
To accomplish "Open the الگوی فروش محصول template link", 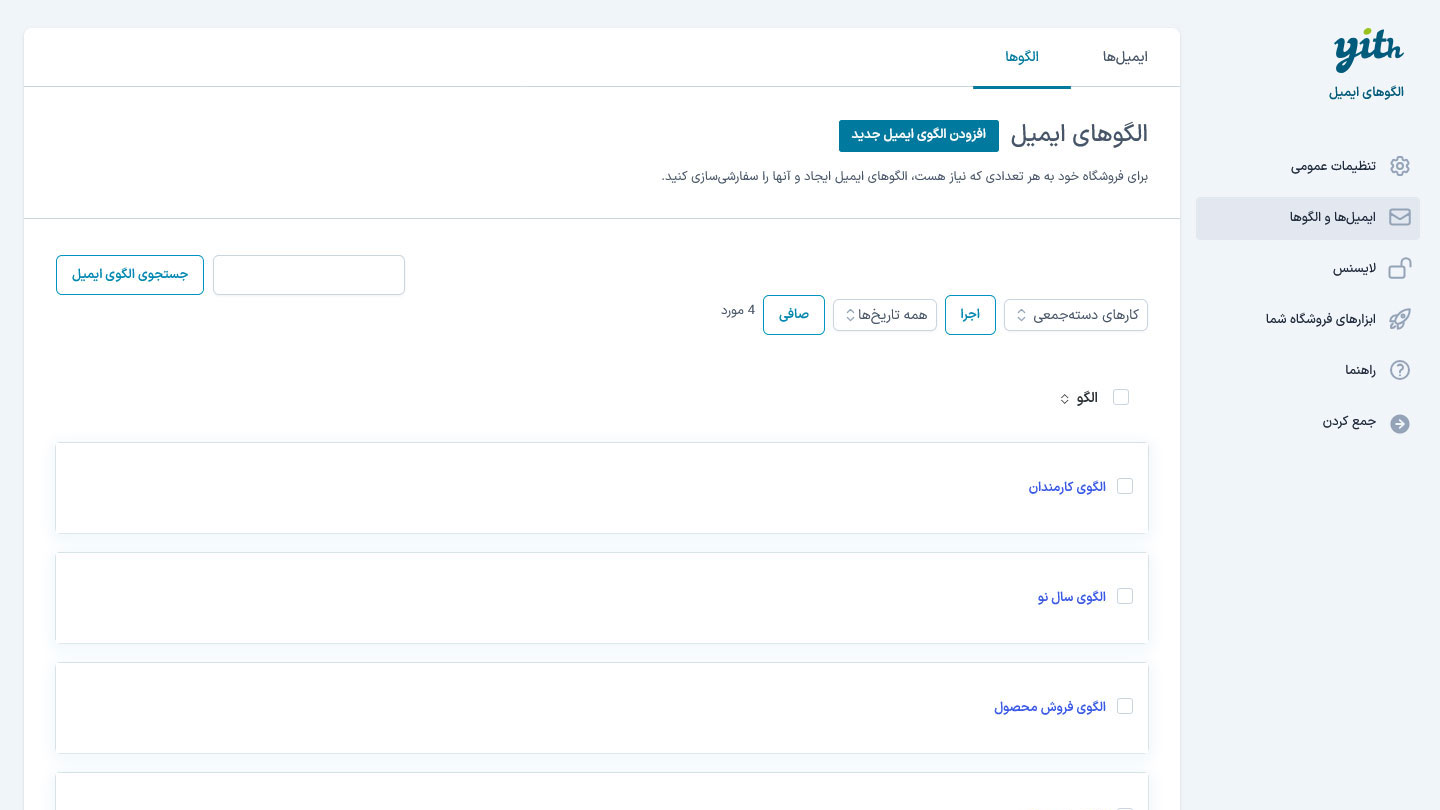I will 1050,707.
